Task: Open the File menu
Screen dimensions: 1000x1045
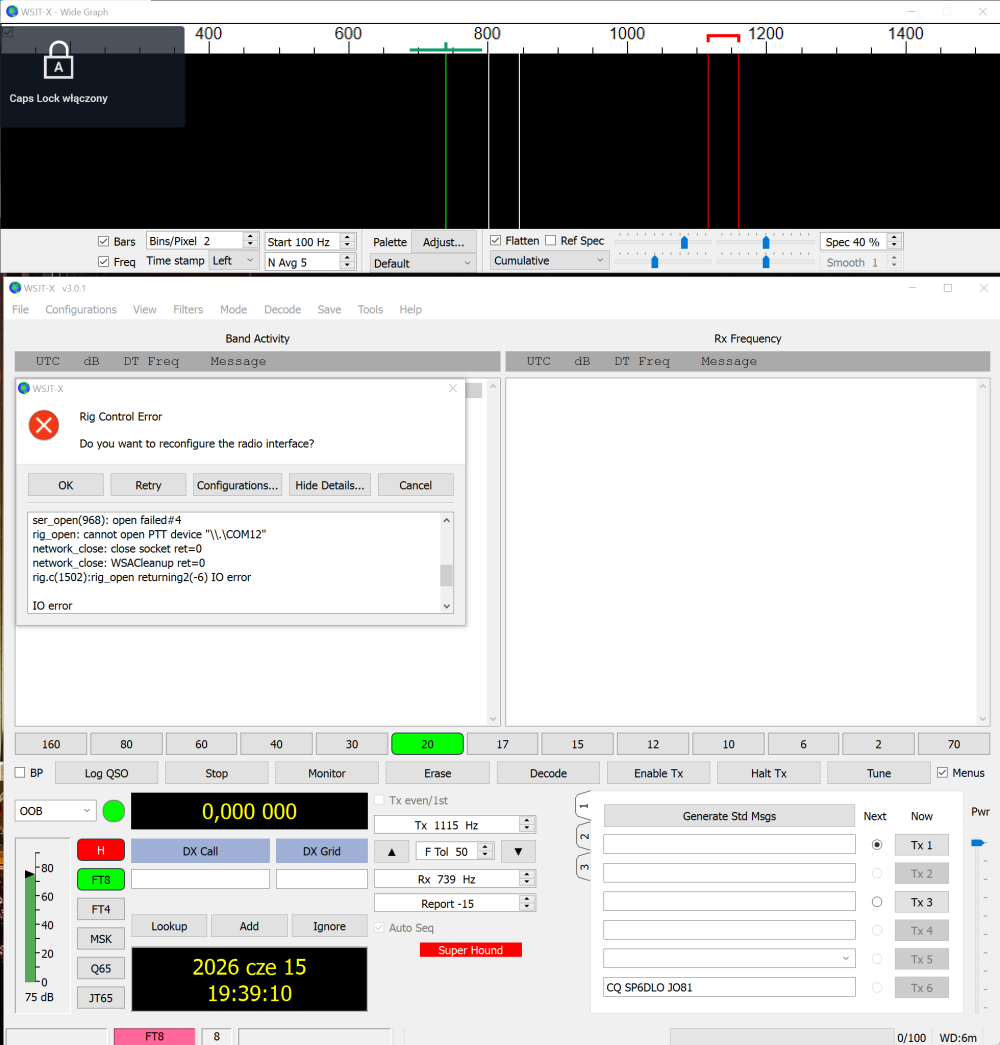Action: coord(21,309)
